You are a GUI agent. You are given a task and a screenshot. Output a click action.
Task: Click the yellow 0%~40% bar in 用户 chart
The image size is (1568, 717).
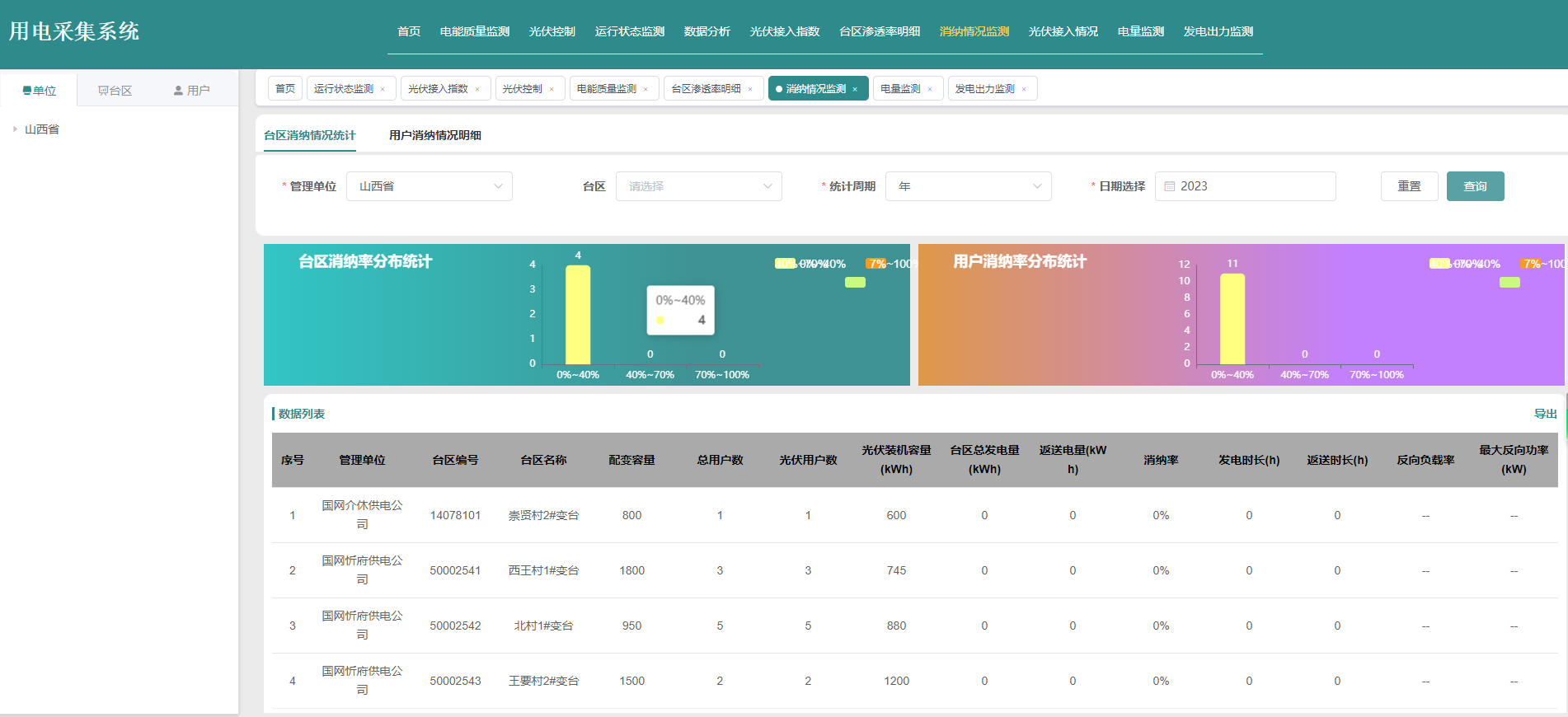(x=1232, y=319)
